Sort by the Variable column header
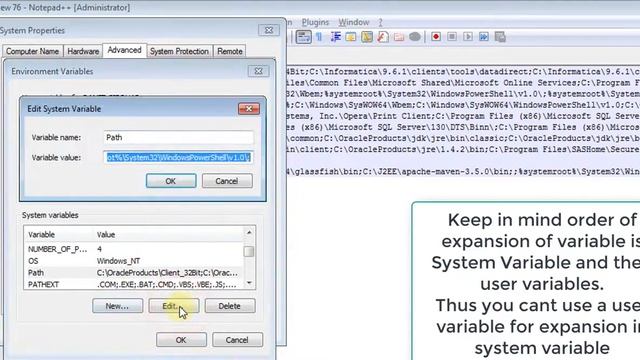The width and height of the screenshot is (640, 360). click(59, 235)
